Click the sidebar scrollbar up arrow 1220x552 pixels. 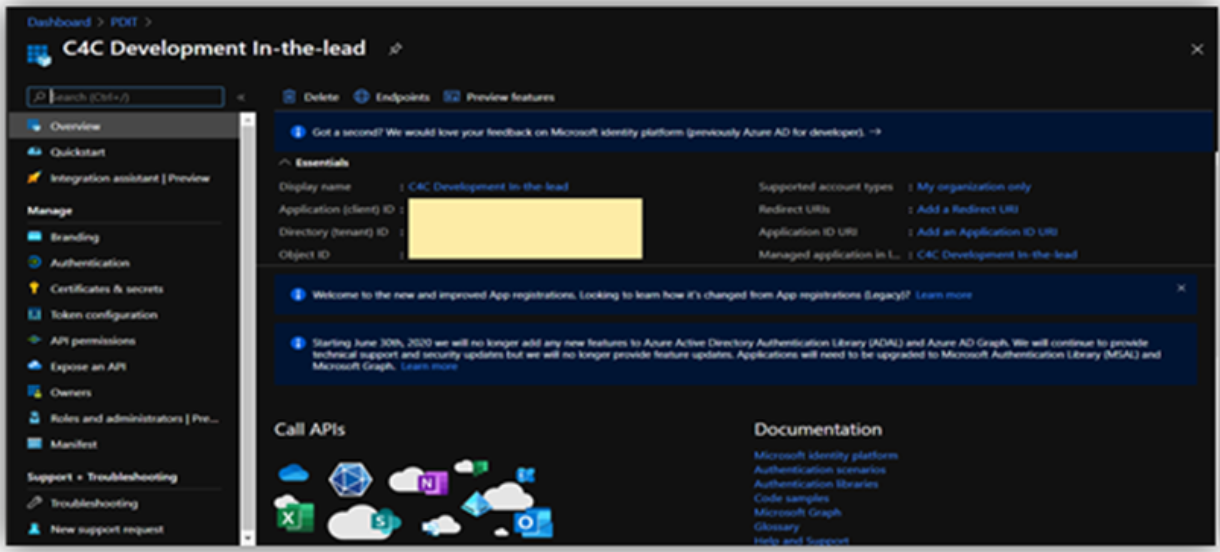[x=248, y=118]
